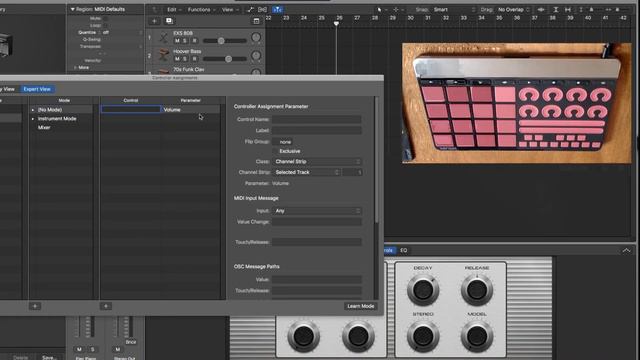Expand the (No Mode) row
Screen dimensions: 640x360
coord(33,110)
